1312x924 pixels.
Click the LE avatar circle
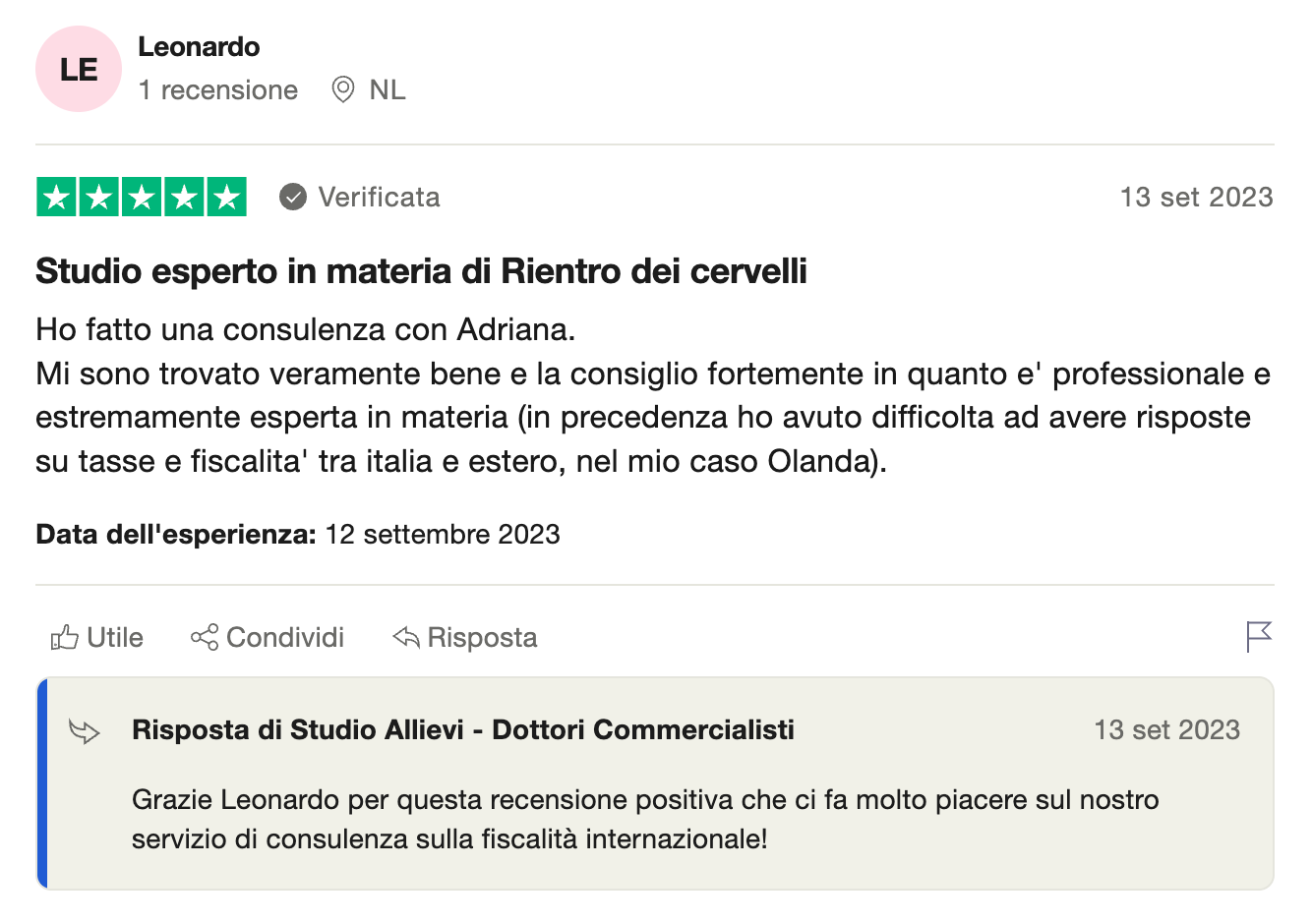click(x=79, y=69)
